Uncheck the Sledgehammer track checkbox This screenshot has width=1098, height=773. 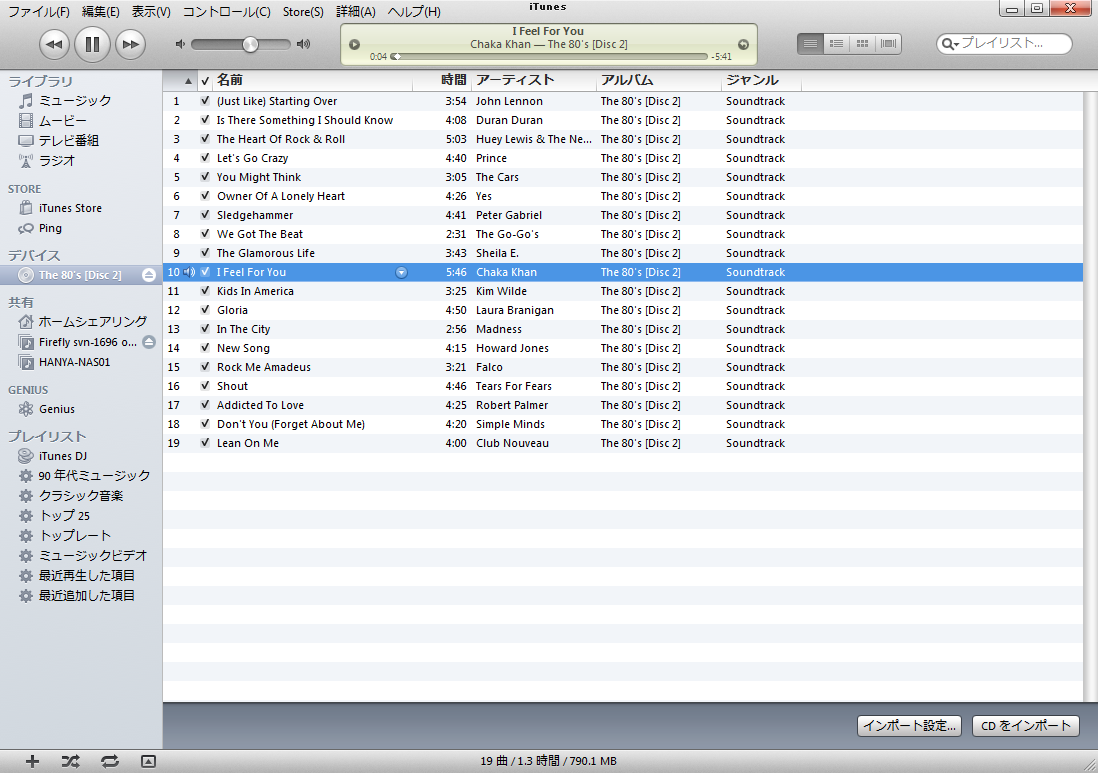[x=205, y=215]
